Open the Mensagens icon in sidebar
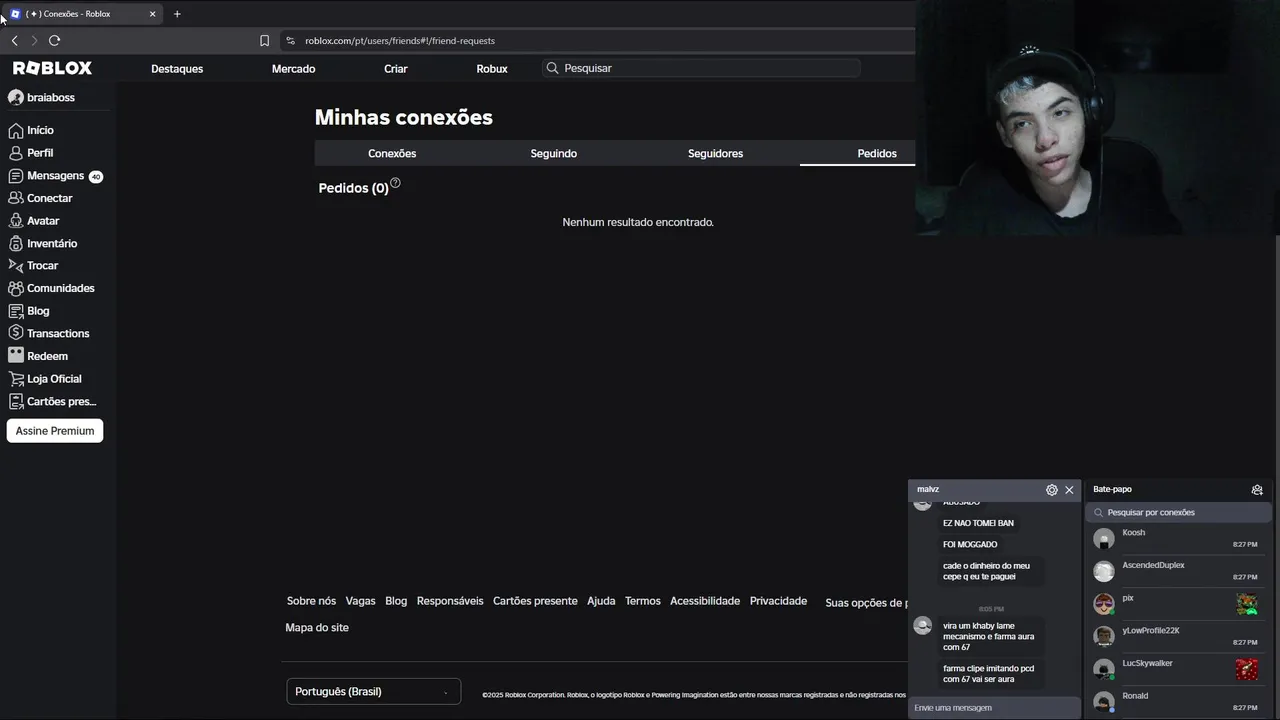Image resolution: width=1280 pixels, height=720 pixels. click(x=15, y=176)
